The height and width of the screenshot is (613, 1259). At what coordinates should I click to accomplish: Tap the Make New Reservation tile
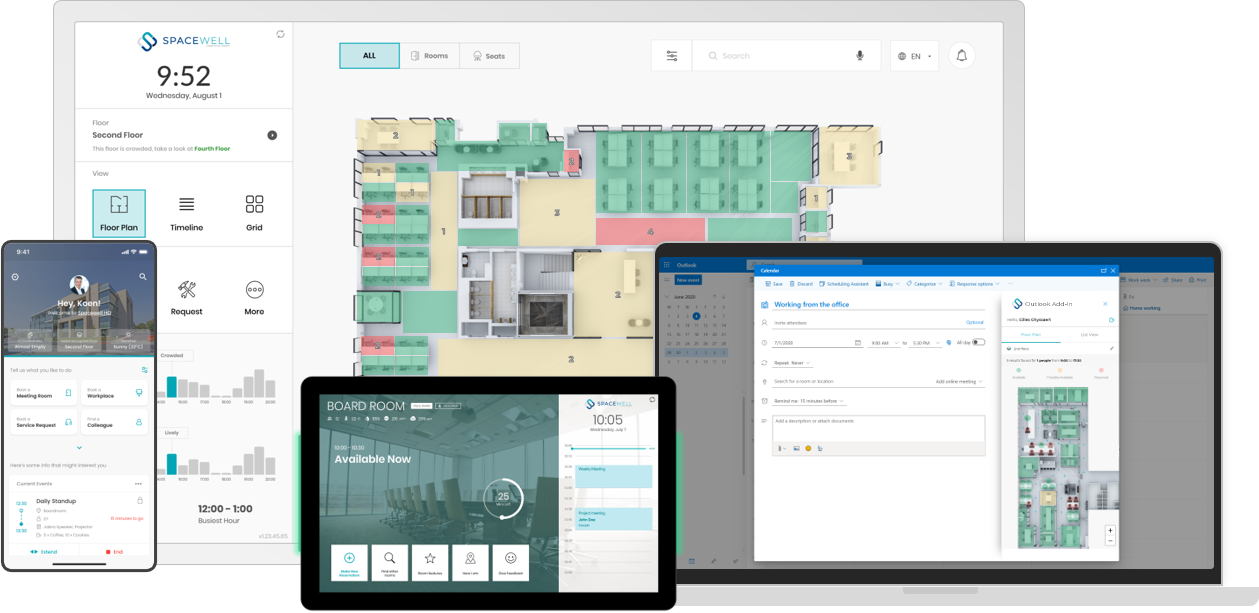click(349, 563)
